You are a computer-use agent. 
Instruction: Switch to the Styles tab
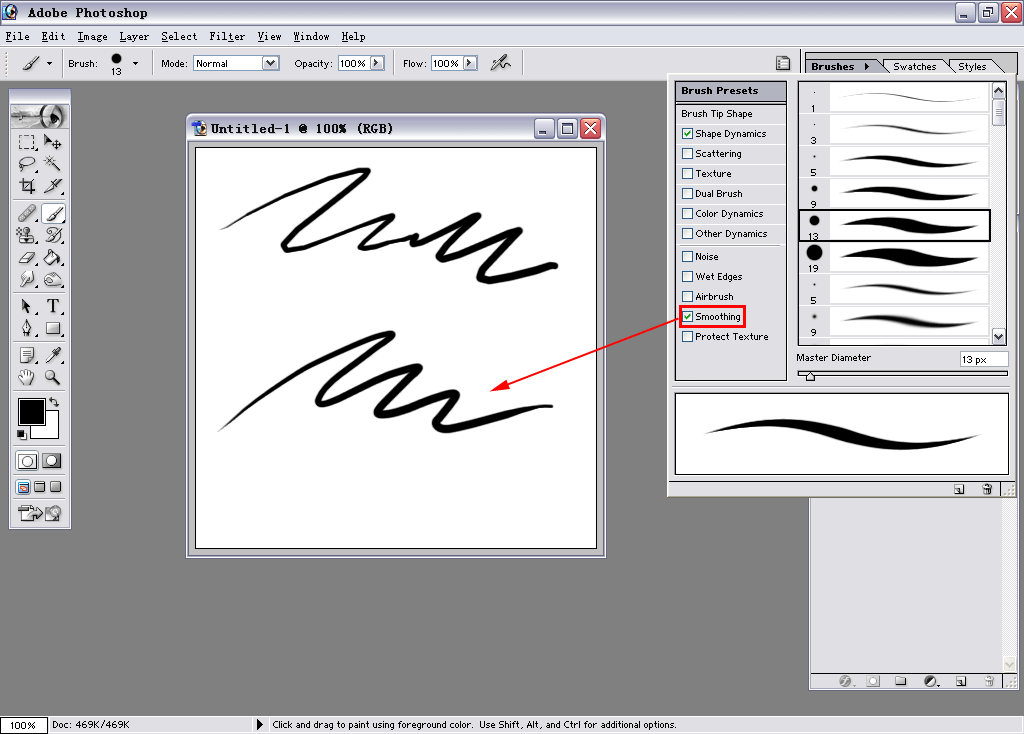[x=972, y=67]
